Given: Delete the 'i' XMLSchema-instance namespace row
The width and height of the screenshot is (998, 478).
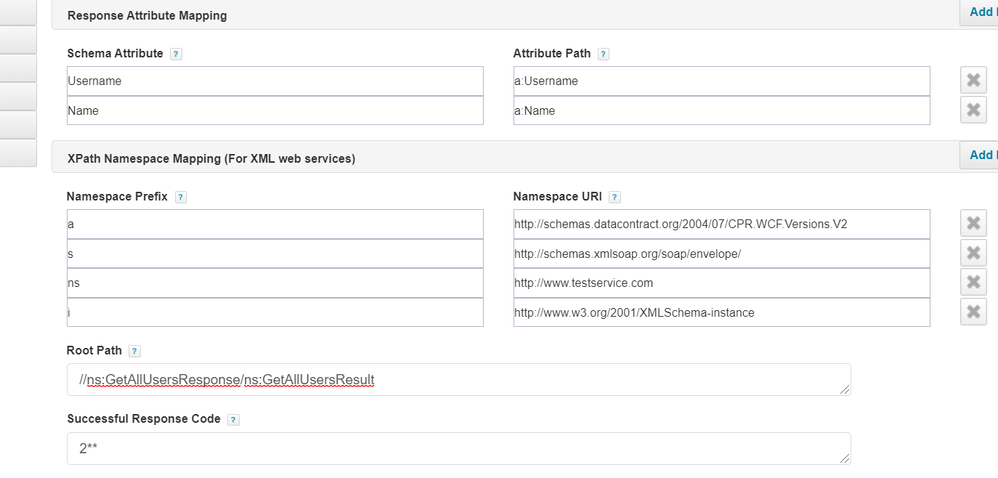Looking at the screenshot, I should (x=972, y=312).
